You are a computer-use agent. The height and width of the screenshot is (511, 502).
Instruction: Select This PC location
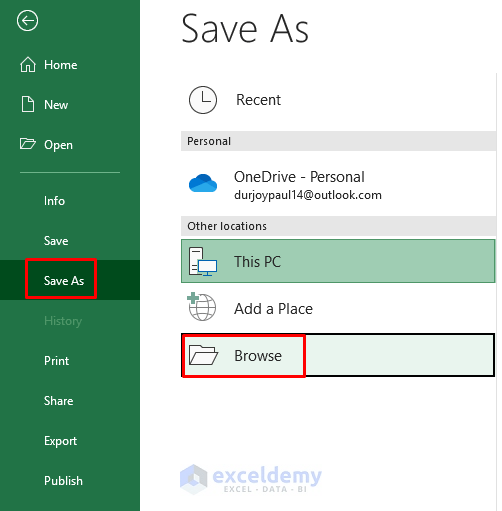pyautogui.click(x=338, y=261)
